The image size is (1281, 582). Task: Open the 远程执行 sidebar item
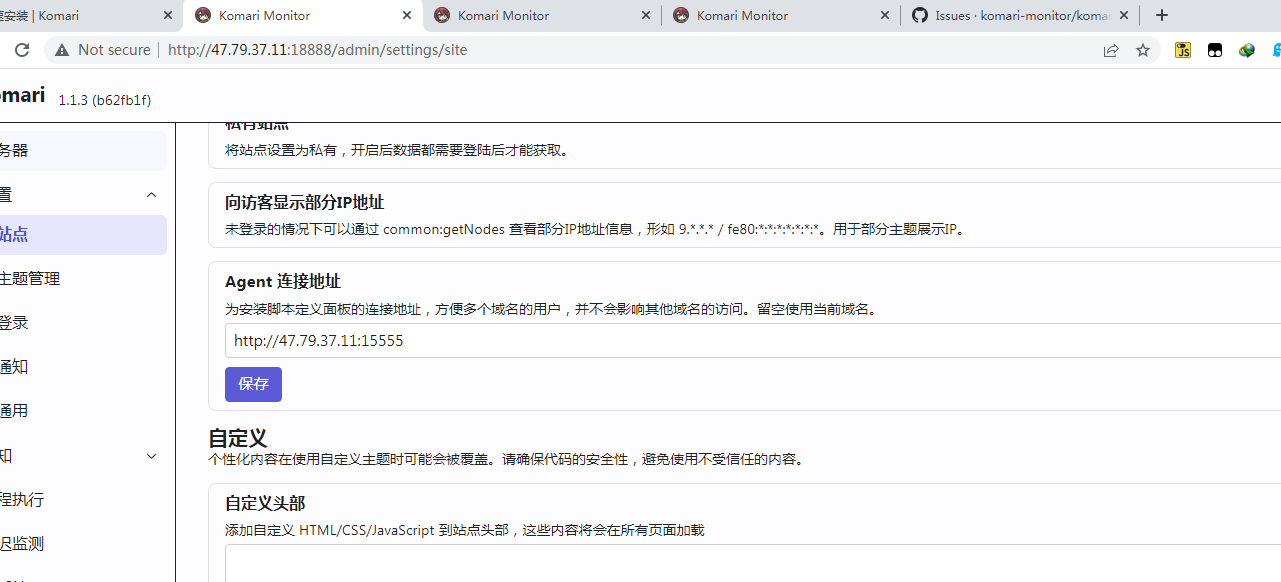click(x=83, y=500)
